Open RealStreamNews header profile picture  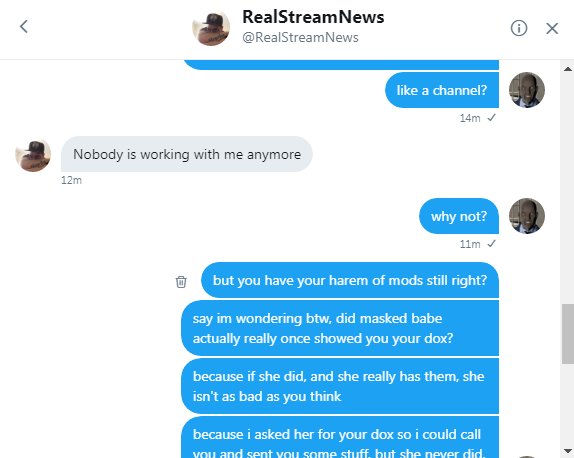pyautogui.click(x=211, y=28)
